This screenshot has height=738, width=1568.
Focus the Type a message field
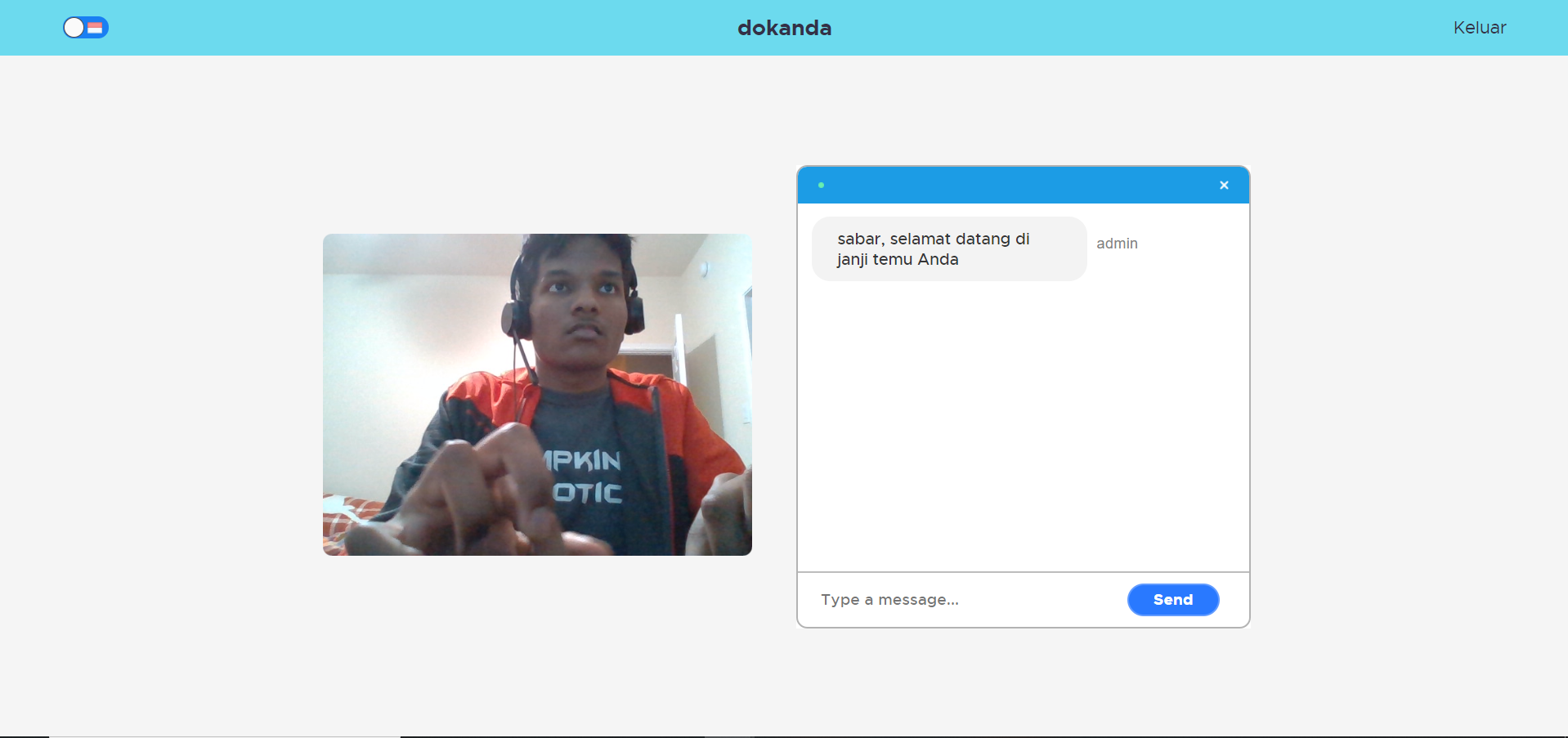tap(965, 600)
